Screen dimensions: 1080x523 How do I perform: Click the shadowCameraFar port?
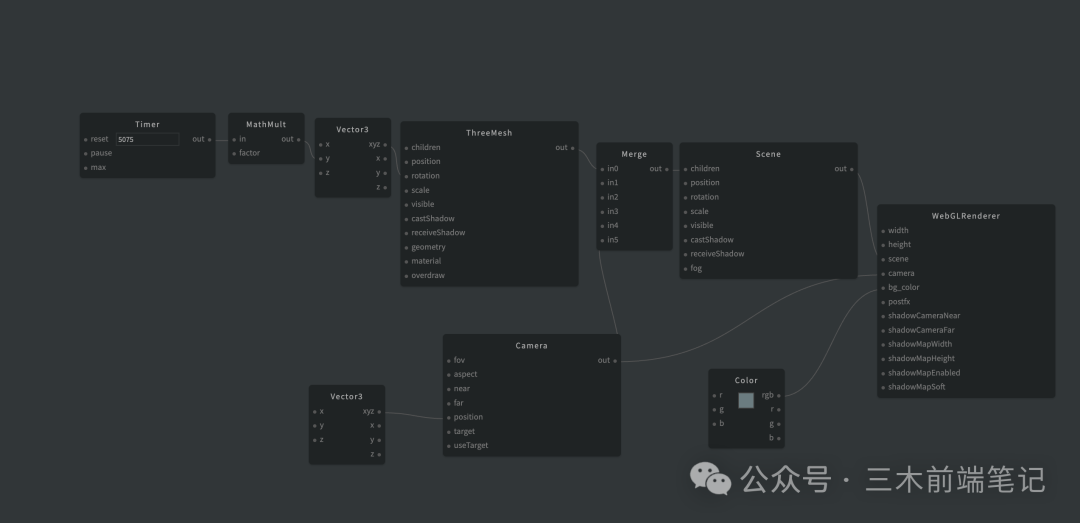(x=883, y=331)
